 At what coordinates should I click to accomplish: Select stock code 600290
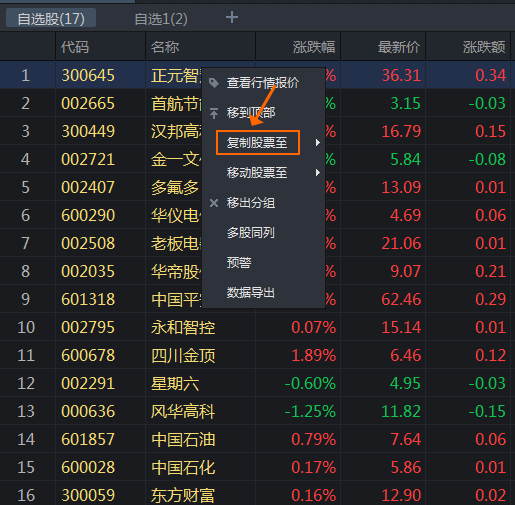coord(88,215)
